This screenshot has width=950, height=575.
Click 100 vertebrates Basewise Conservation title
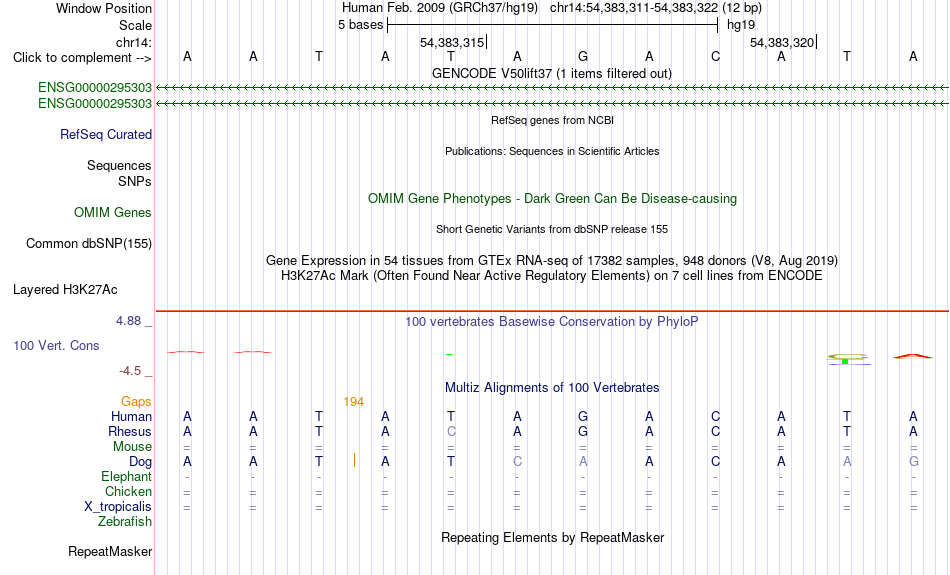click(552, 321)
